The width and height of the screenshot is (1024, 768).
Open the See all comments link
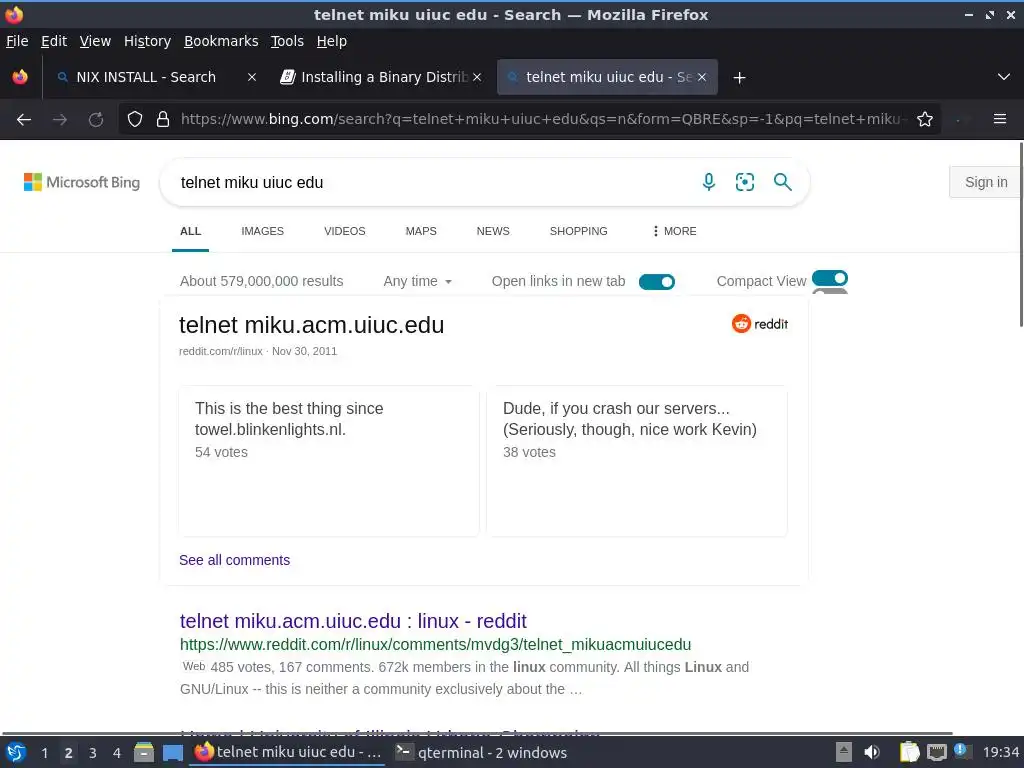coord(234,560)
